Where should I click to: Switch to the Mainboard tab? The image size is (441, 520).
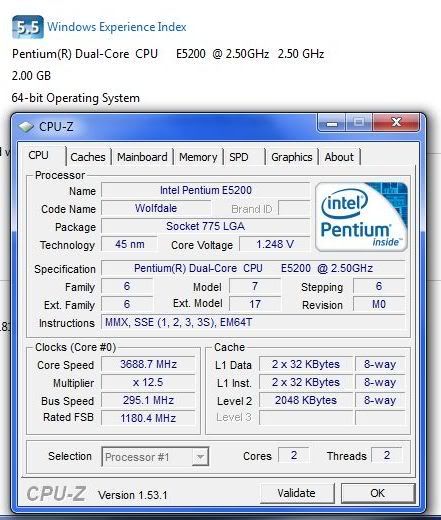pyautogui.click(x=142, y=157)
